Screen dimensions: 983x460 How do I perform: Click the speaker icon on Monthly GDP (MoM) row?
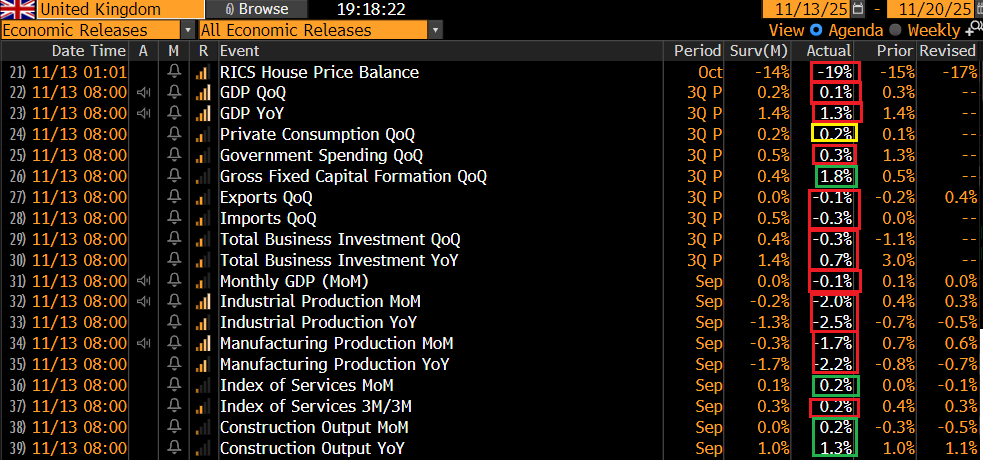(144, 281)
